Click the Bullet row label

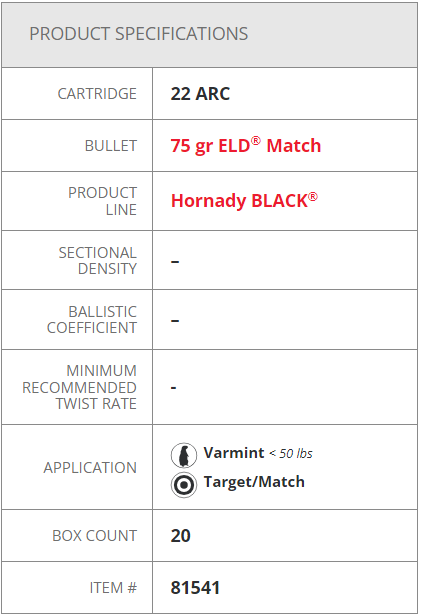tap(111, 146)
